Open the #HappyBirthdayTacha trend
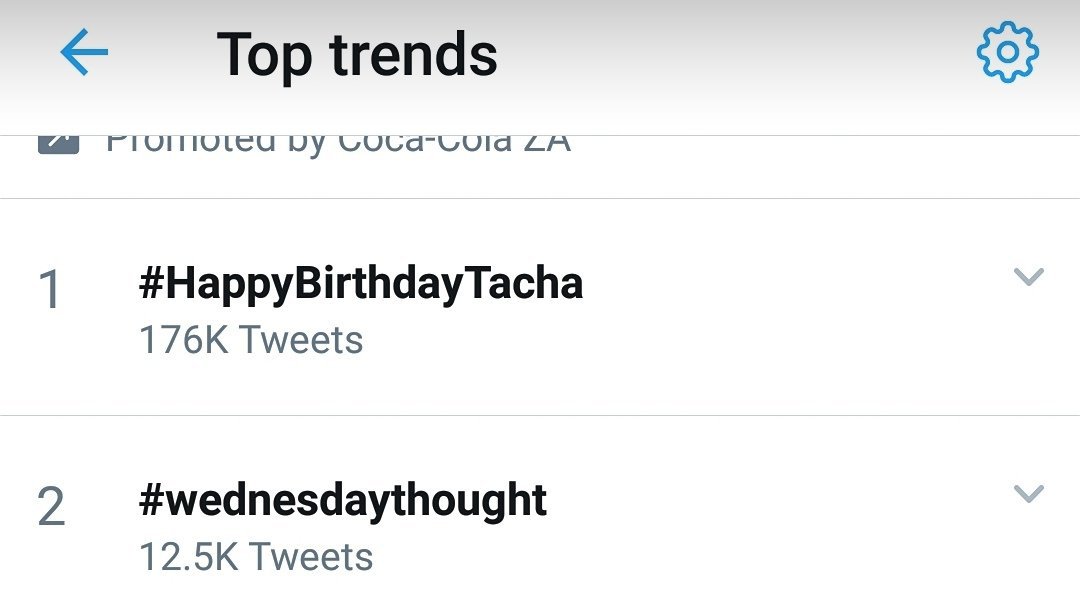Screen dimensions: 1080x610 pos(360,285)
